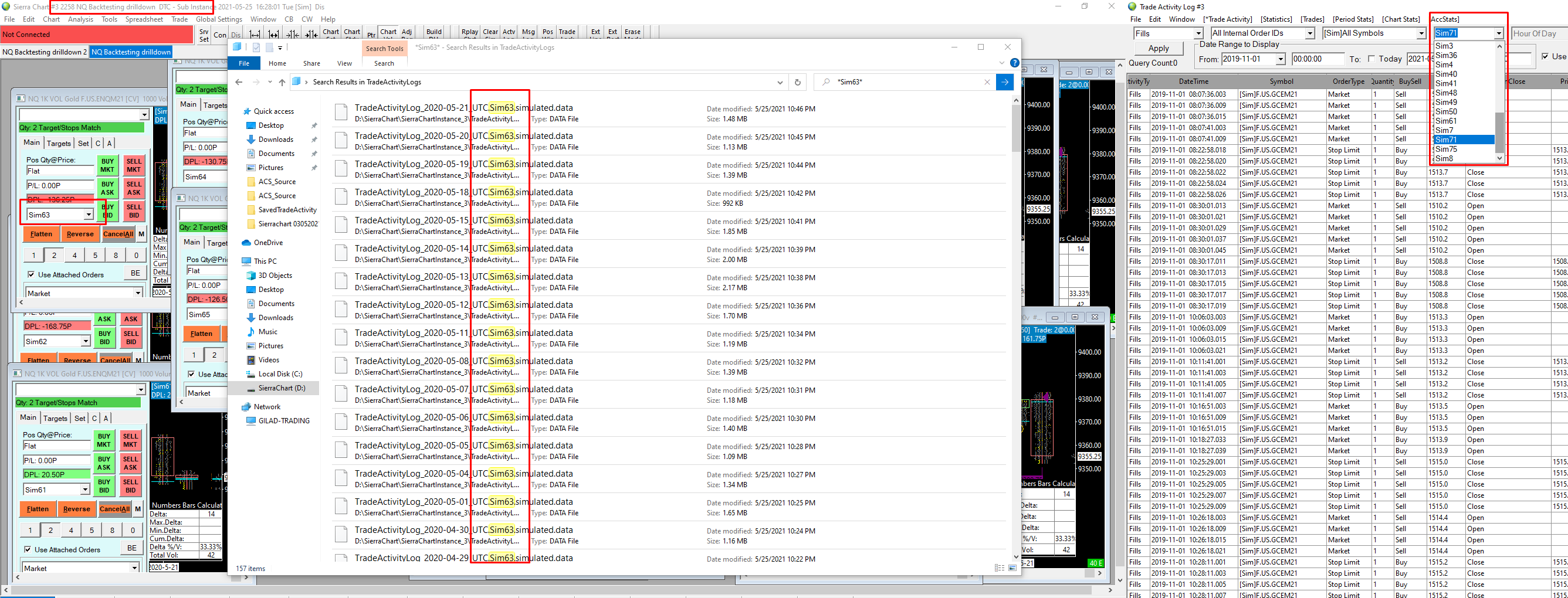Click the account list scrollbar down arrow

(1499, 158)
